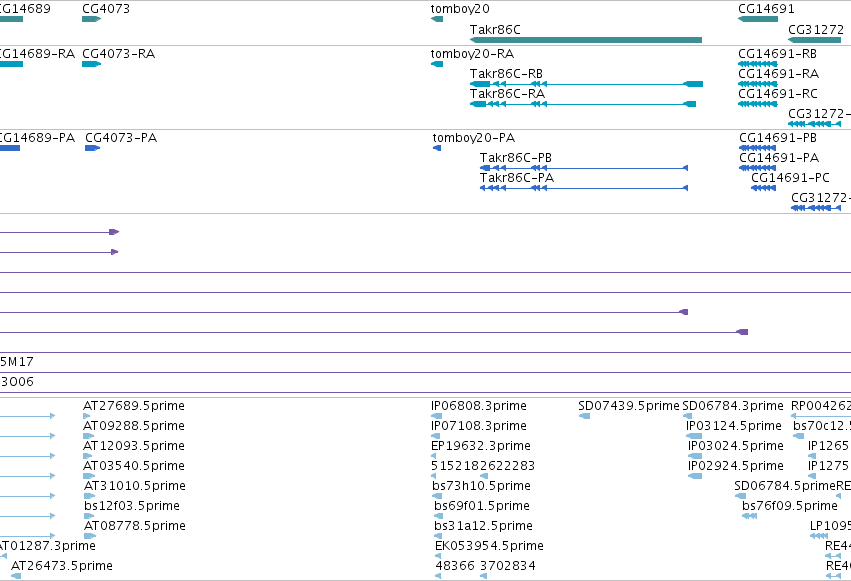Select the tomboy20-RA transcript label
The width and height of the screenshot is (851, 581).
[472, 54]
